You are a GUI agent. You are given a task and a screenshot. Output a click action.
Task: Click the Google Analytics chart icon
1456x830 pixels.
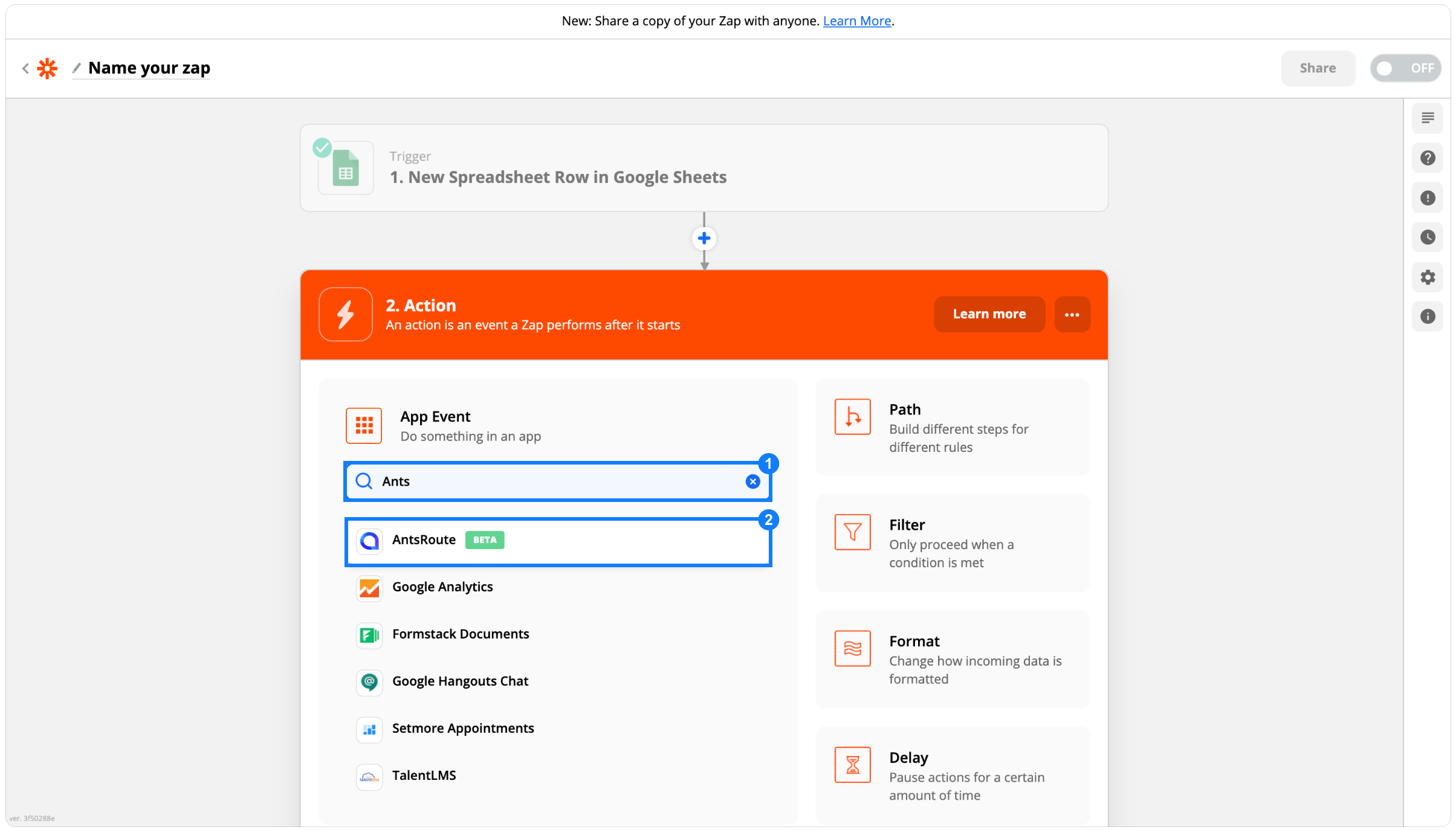point(369,588)
